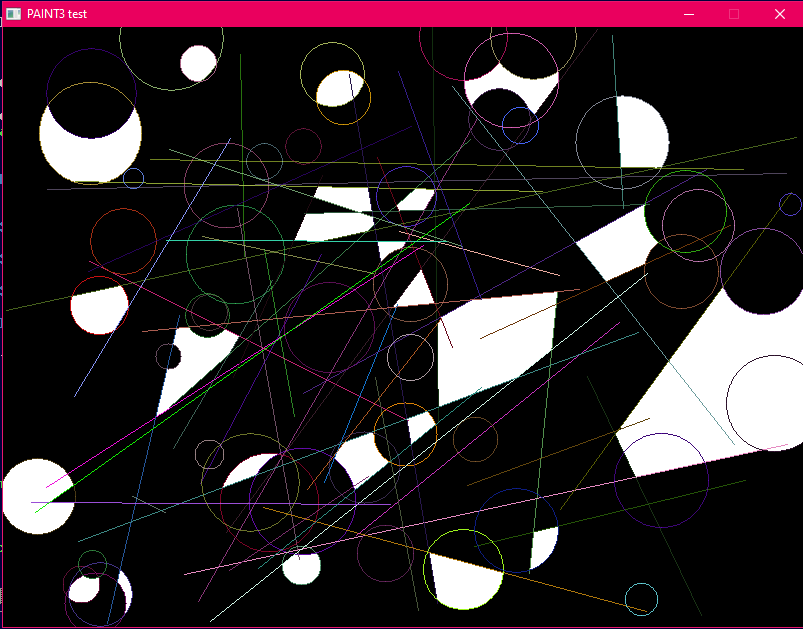Click the dark-outlined circle inside right white shape

point(765,403)
